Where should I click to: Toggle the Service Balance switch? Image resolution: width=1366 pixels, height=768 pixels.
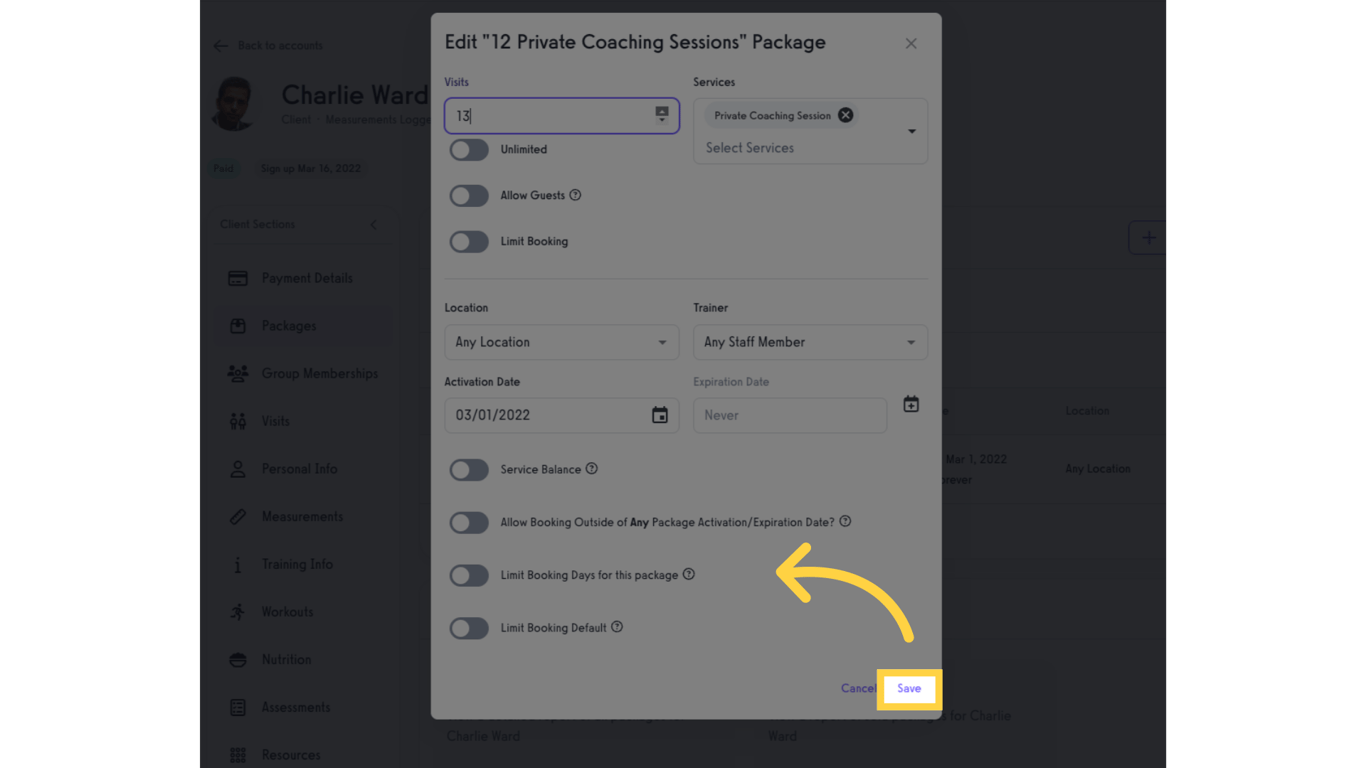(x=469, y=470)
